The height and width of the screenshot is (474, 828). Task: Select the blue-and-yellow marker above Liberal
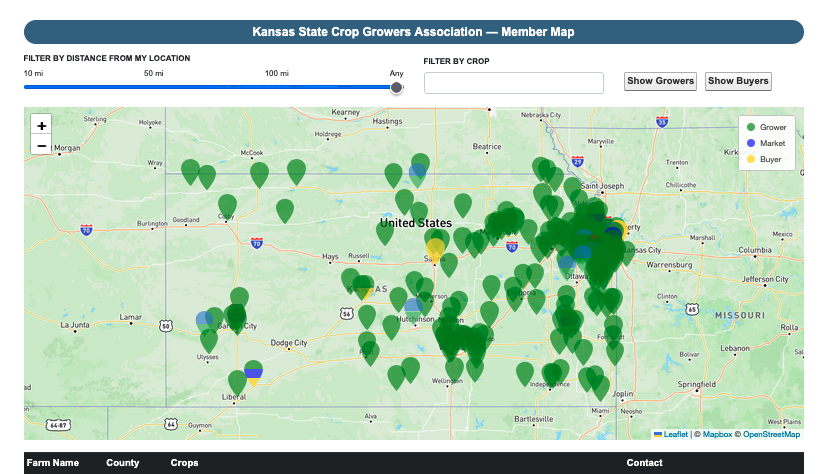pos(253,373)
